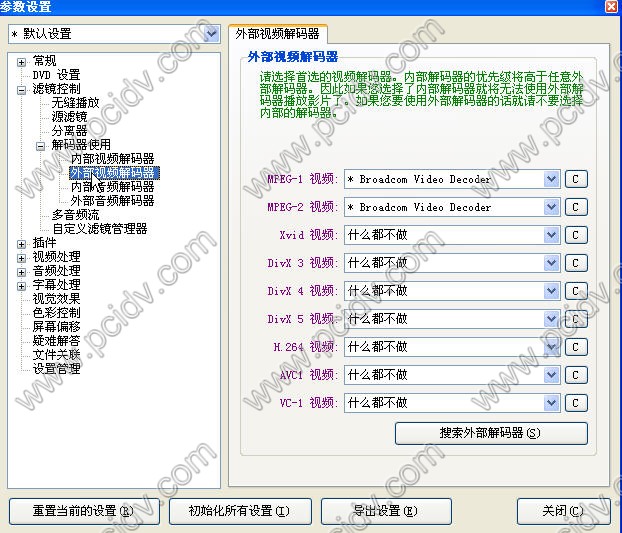622x533 pixels.
Task: Select 视觉效果 in the tree
Action: coord(56,299)
